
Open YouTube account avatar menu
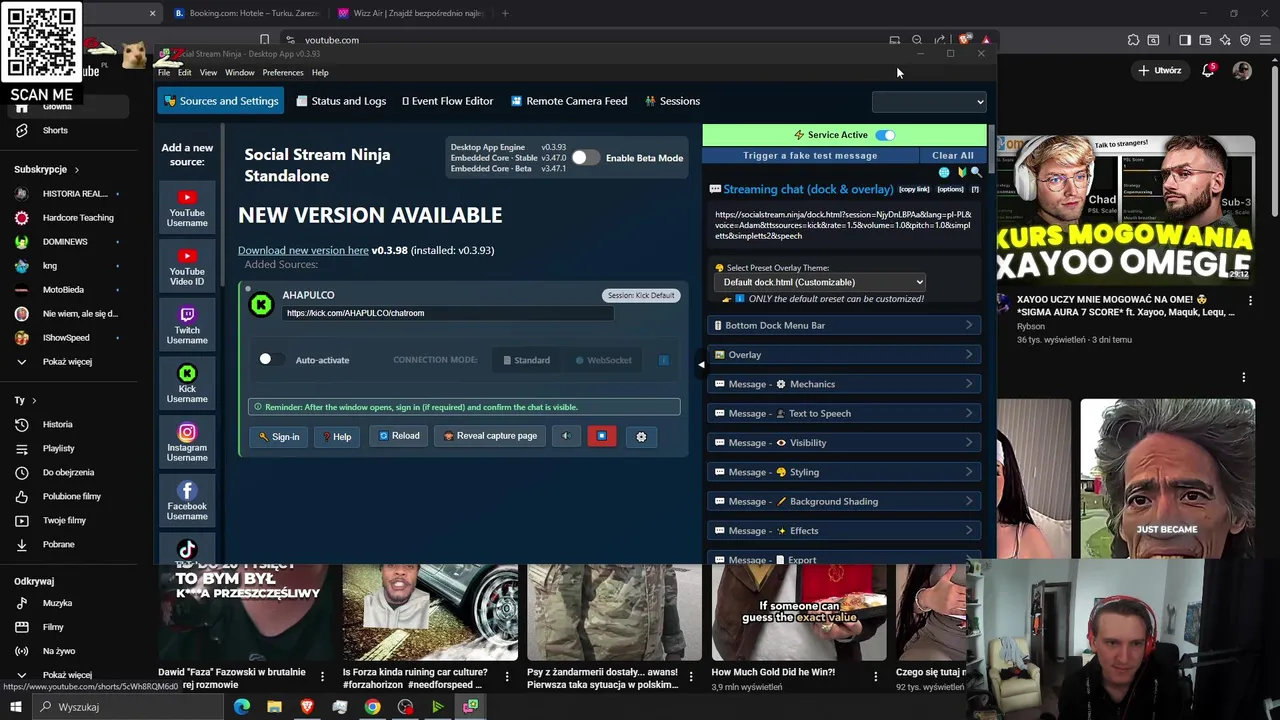[x=1242, y=70]
